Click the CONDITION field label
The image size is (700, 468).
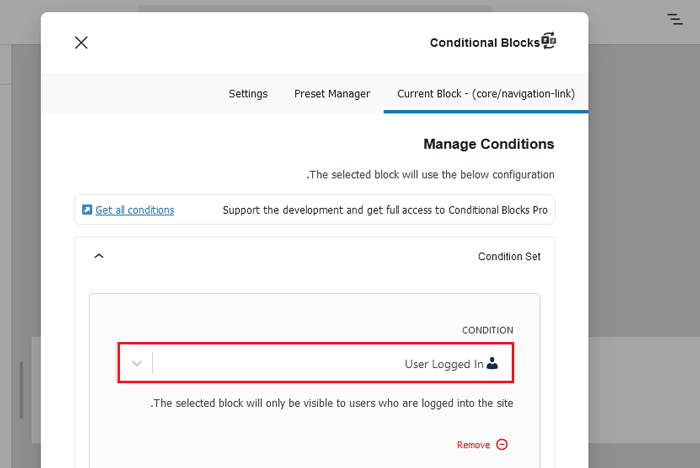click(487, 330)
